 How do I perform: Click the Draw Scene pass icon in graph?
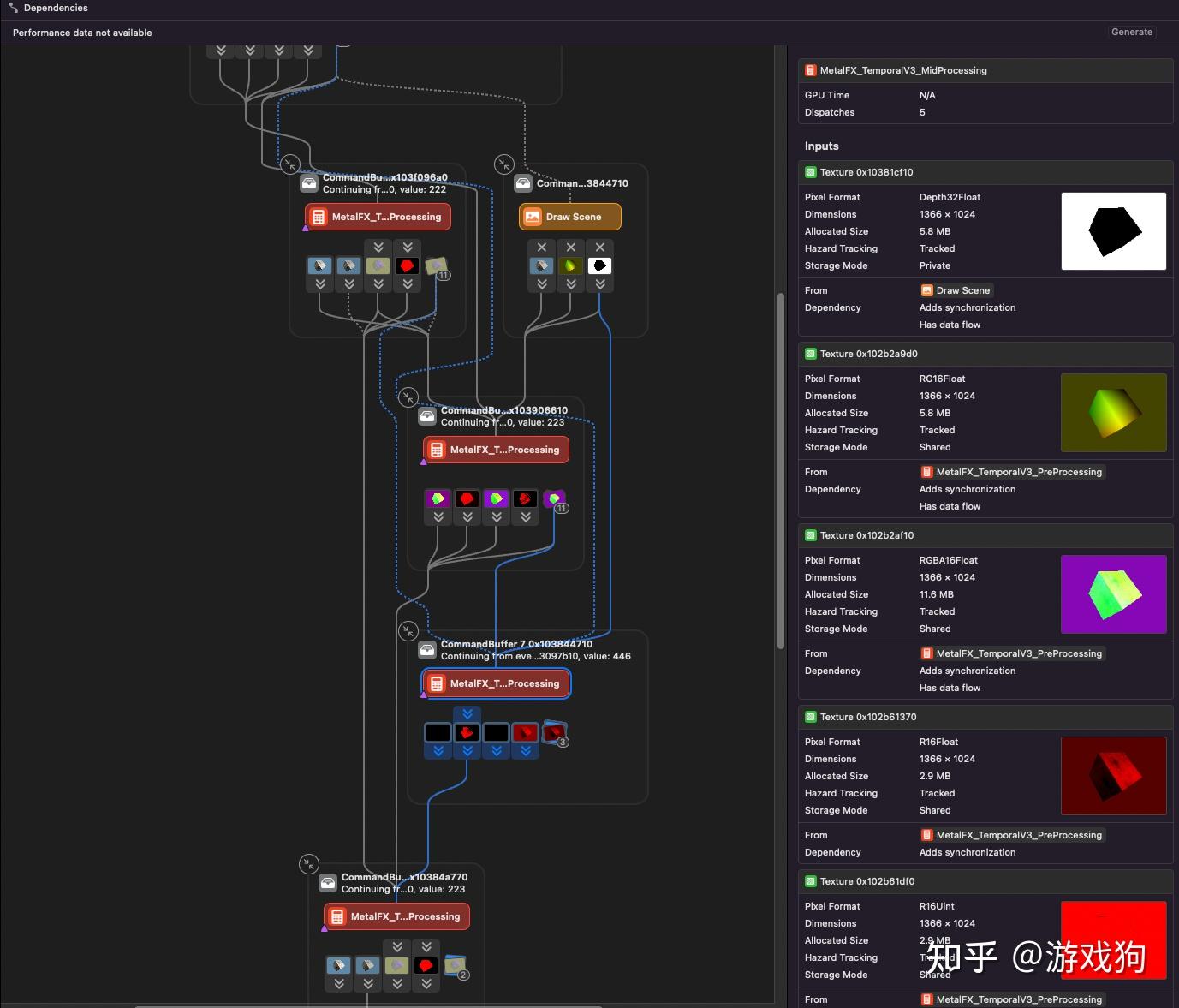(533, 217)
